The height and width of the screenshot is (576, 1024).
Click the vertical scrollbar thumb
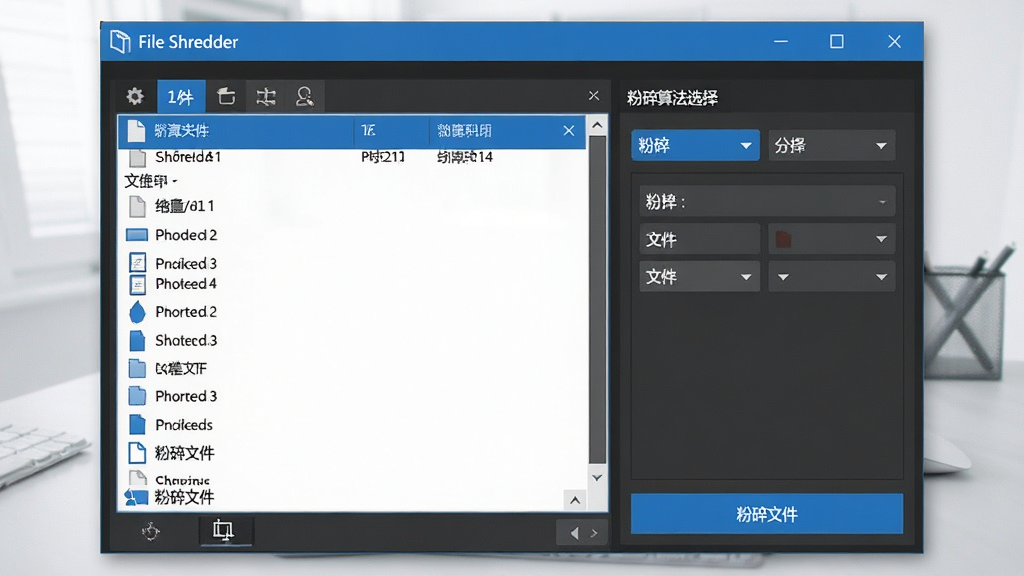597,299
